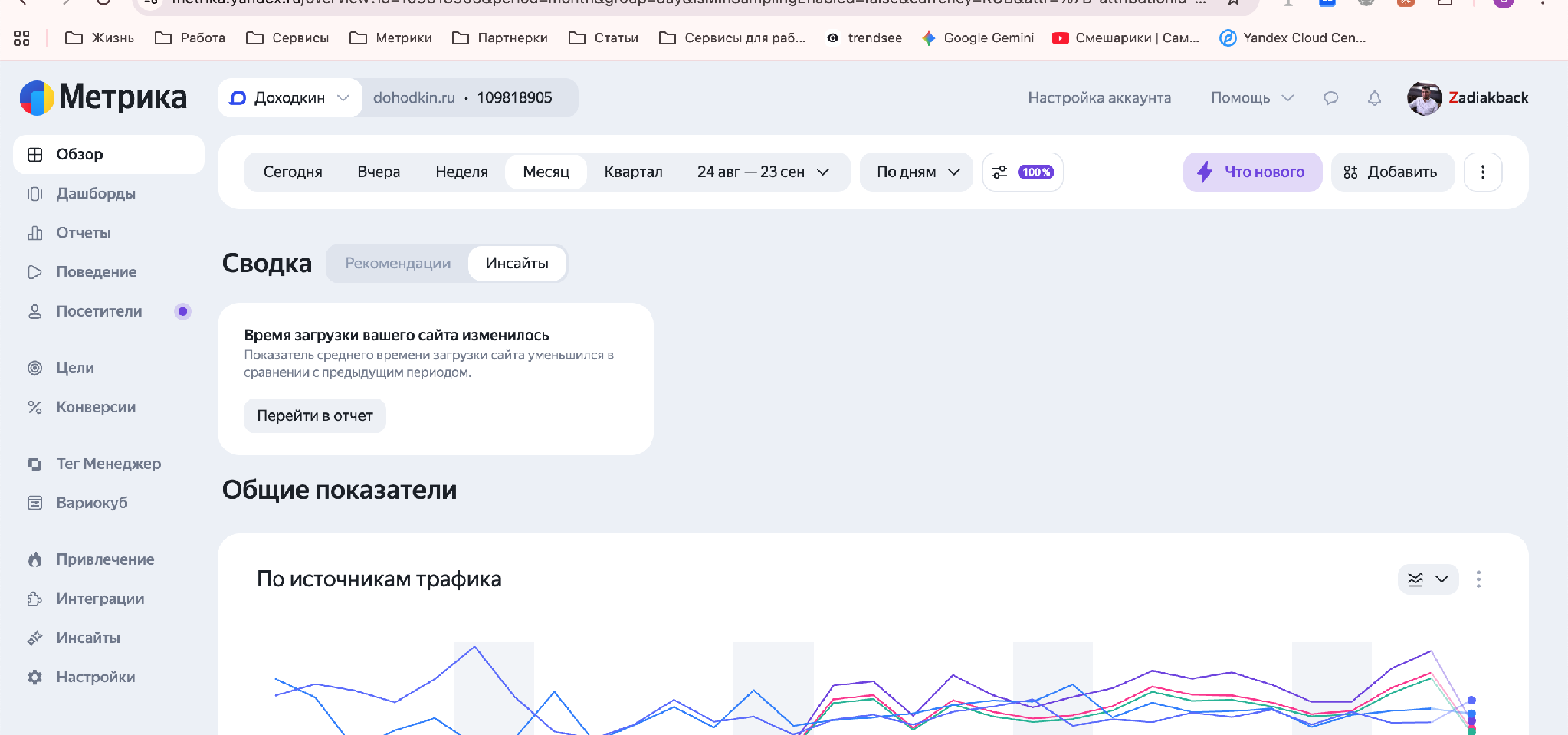This screenshot has height=735, width=1568.
Task: Select the Вчера period
Action: click(379, 172)
